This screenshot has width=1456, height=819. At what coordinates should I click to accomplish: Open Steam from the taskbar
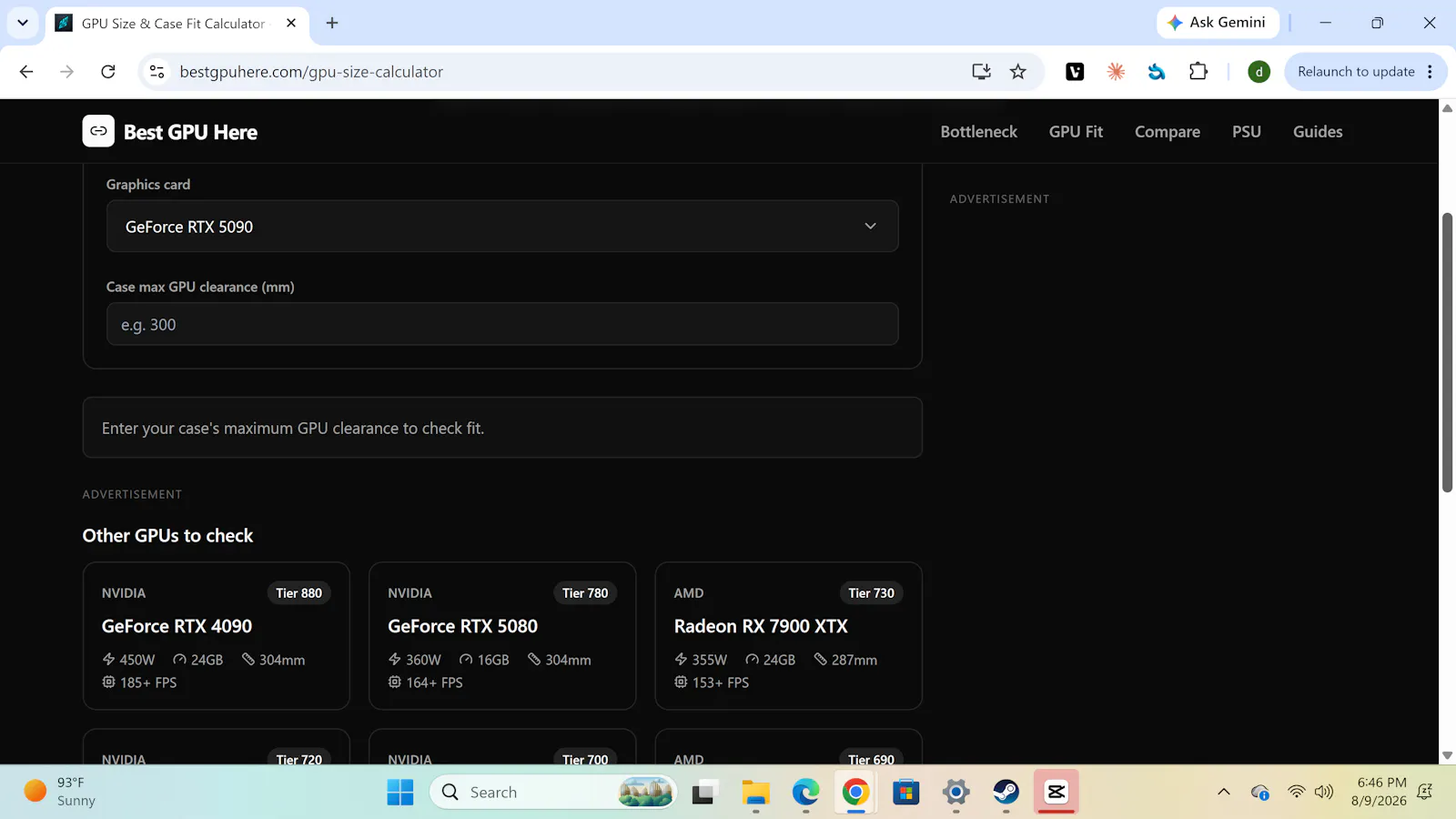[1006, 792]
